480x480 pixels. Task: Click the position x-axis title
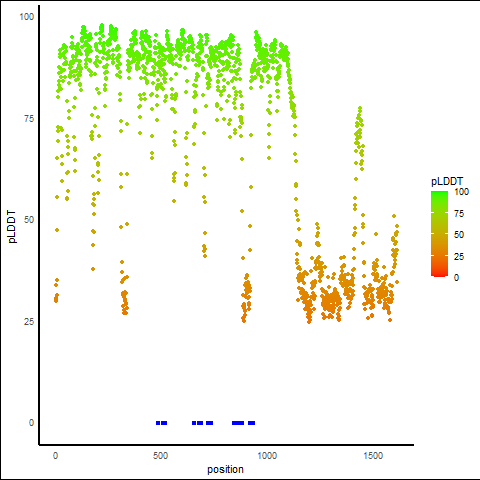[225, 469]
